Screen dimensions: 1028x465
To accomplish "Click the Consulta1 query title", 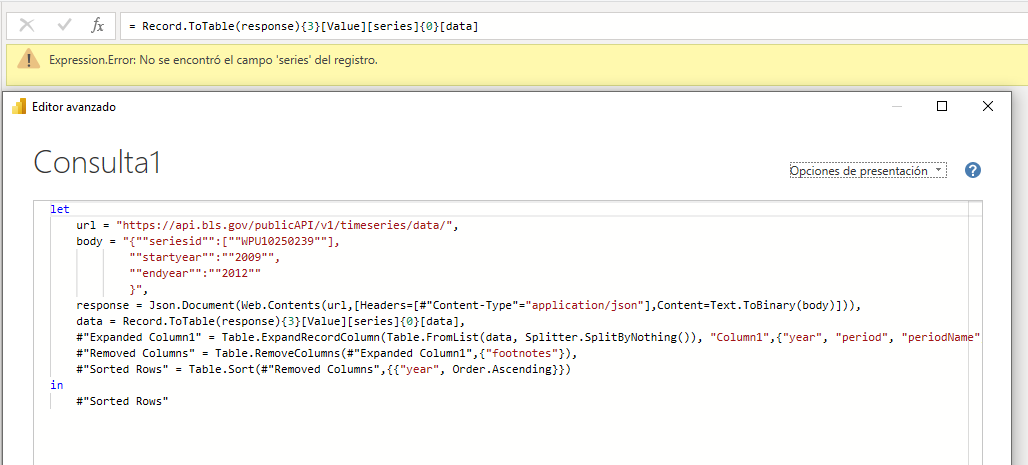I will [97, 161].
